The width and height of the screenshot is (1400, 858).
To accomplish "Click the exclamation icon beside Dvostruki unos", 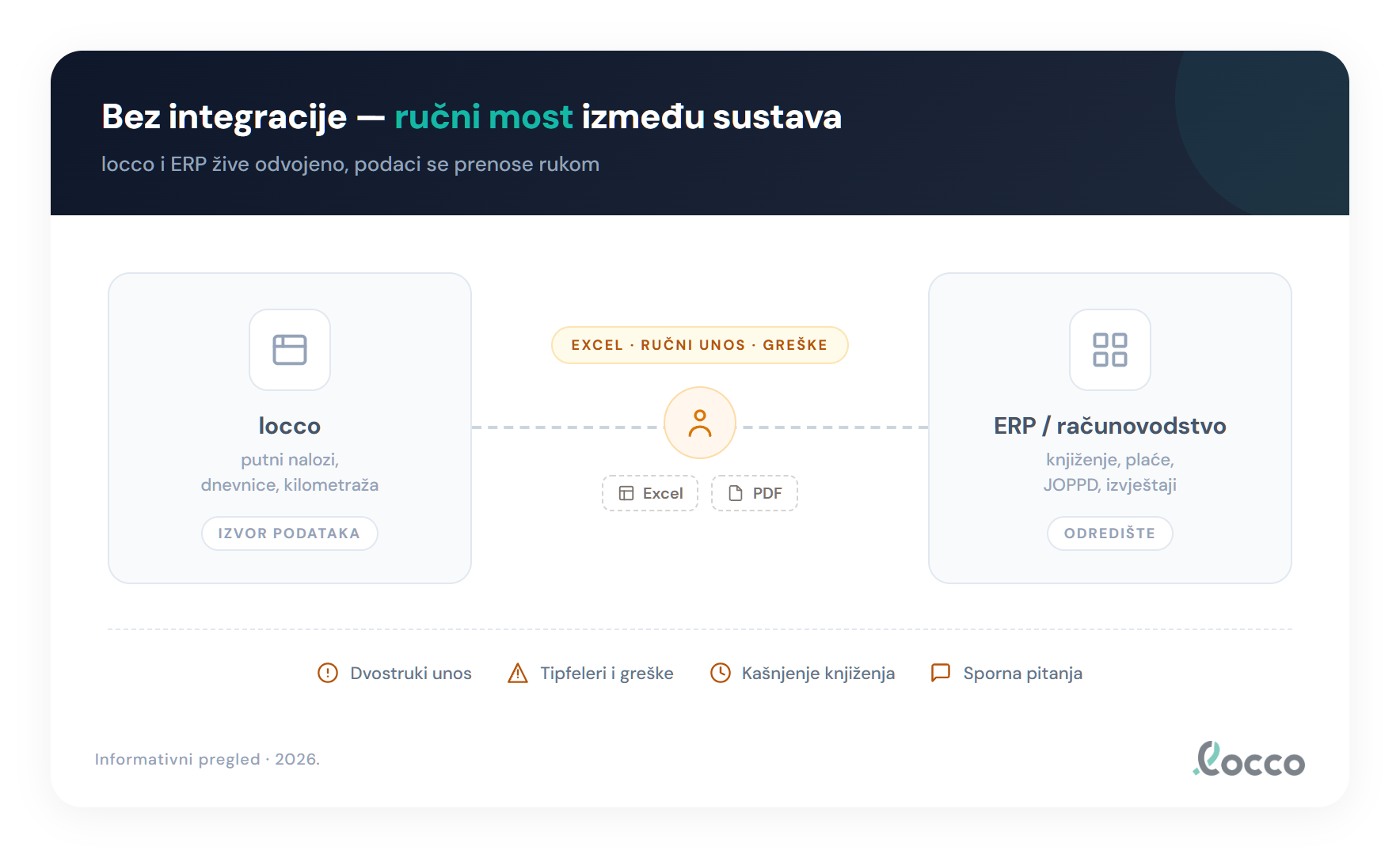I will click(x=328, y=673).
